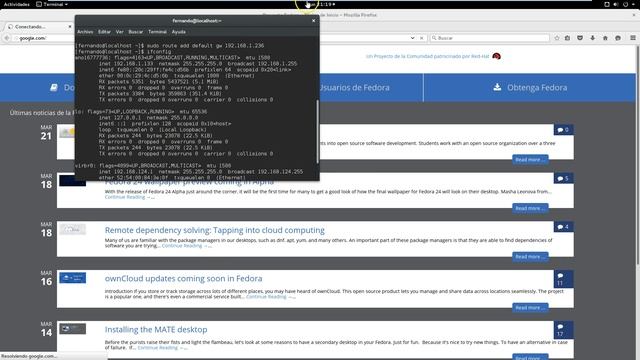The width and height of the screenshot is (640, 360).
Task: Click the ownCloud article thumbnail
Action: click(72, 278)
